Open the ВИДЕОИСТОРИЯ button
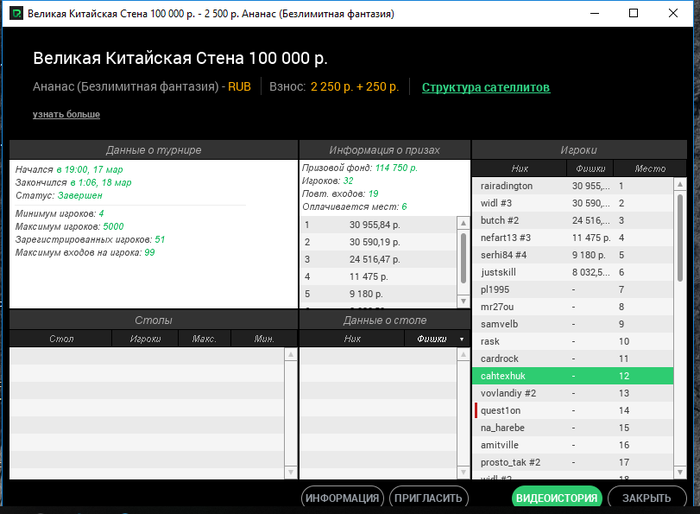 pyautogui.click(x=557, y=497)
